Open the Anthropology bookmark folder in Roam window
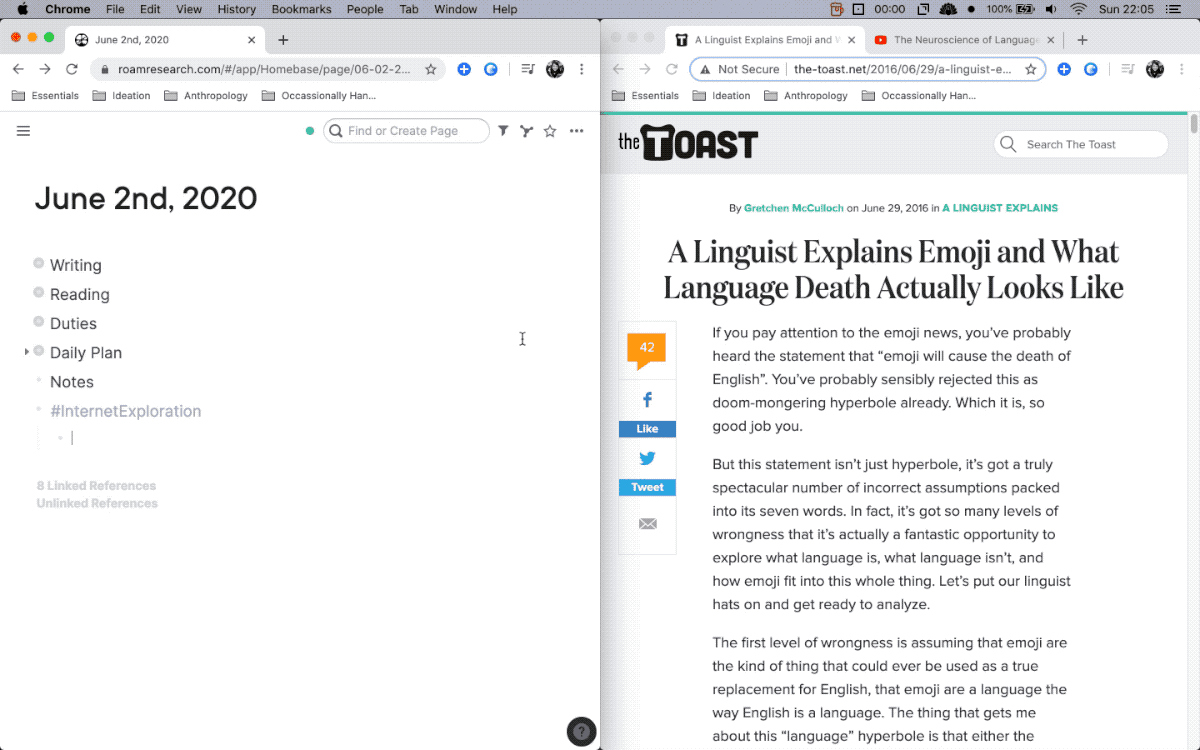1200x750 pixels. [x=205, y=96]
